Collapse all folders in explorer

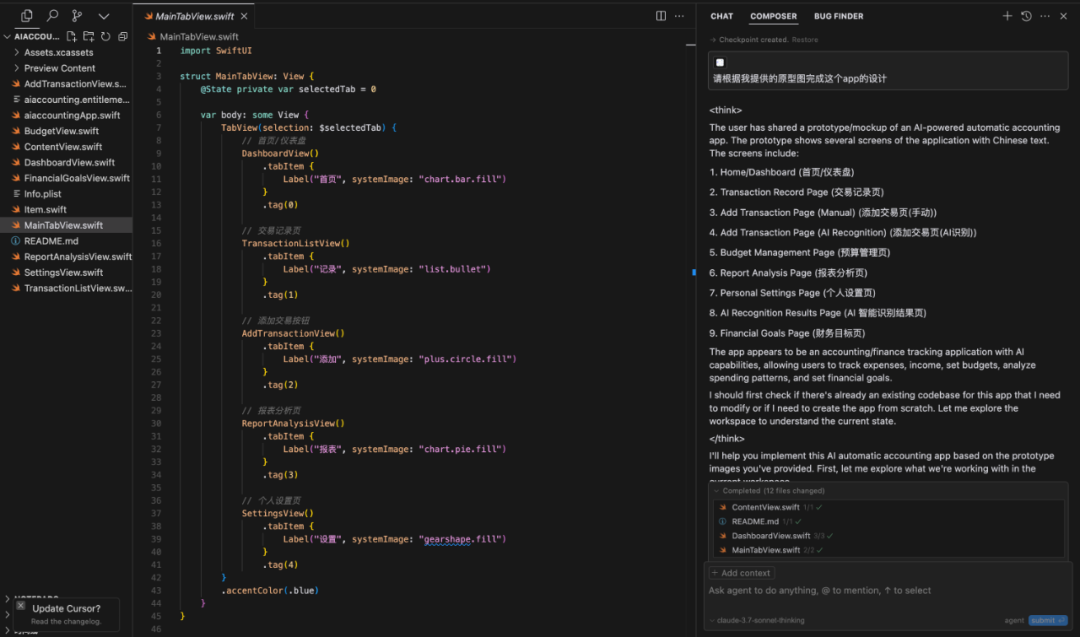tap(122, 36)
